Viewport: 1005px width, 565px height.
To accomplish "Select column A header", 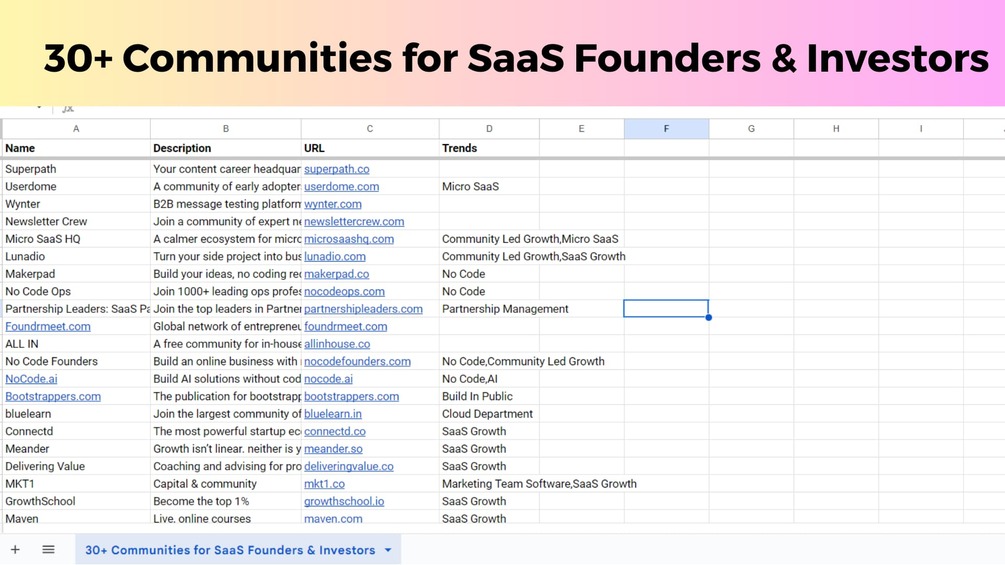I will coord(76,129).
